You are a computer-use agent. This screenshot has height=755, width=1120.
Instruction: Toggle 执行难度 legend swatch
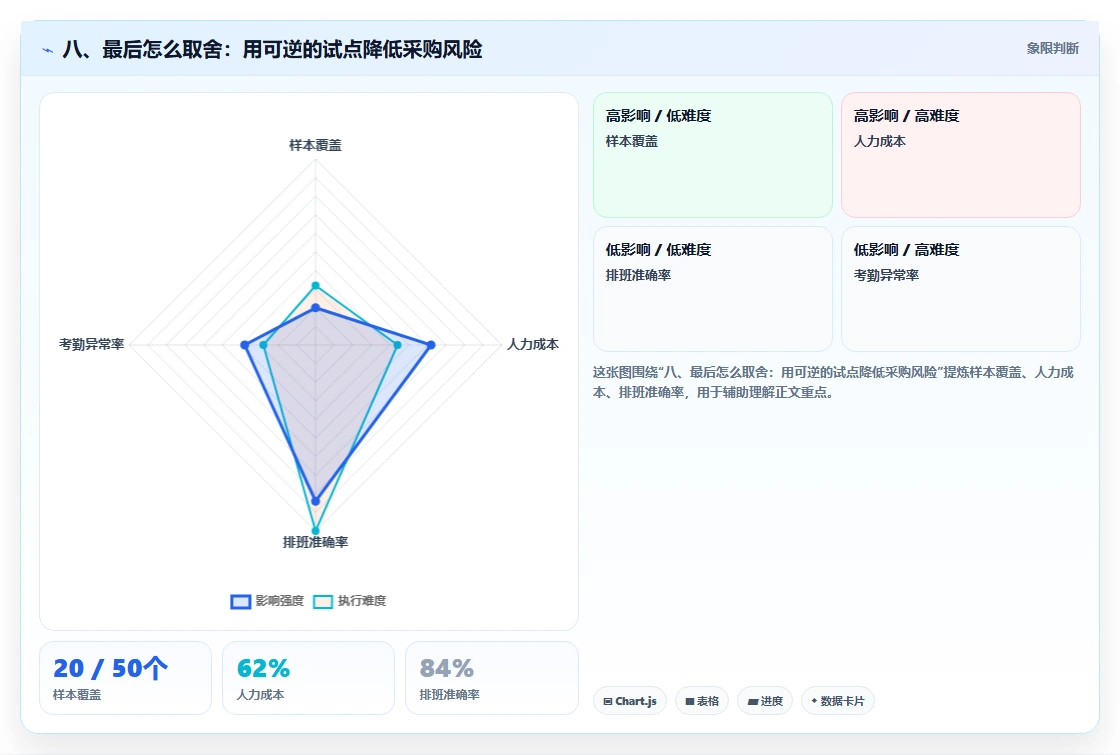(323, 601)
